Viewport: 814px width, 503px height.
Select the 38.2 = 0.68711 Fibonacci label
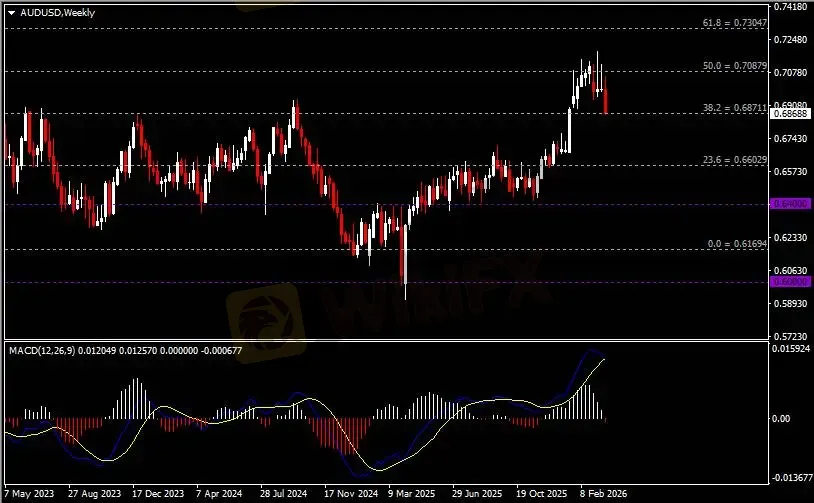point(732,107)
